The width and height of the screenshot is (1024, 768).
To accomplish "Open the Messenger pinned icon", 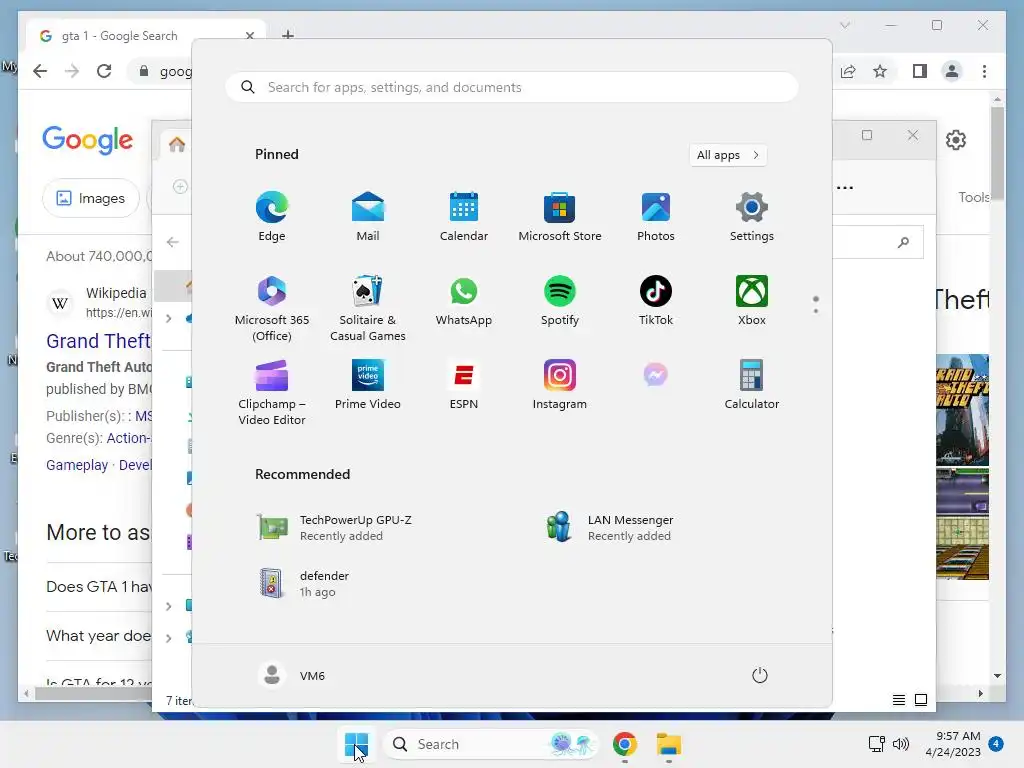I will tap(656, 375).
